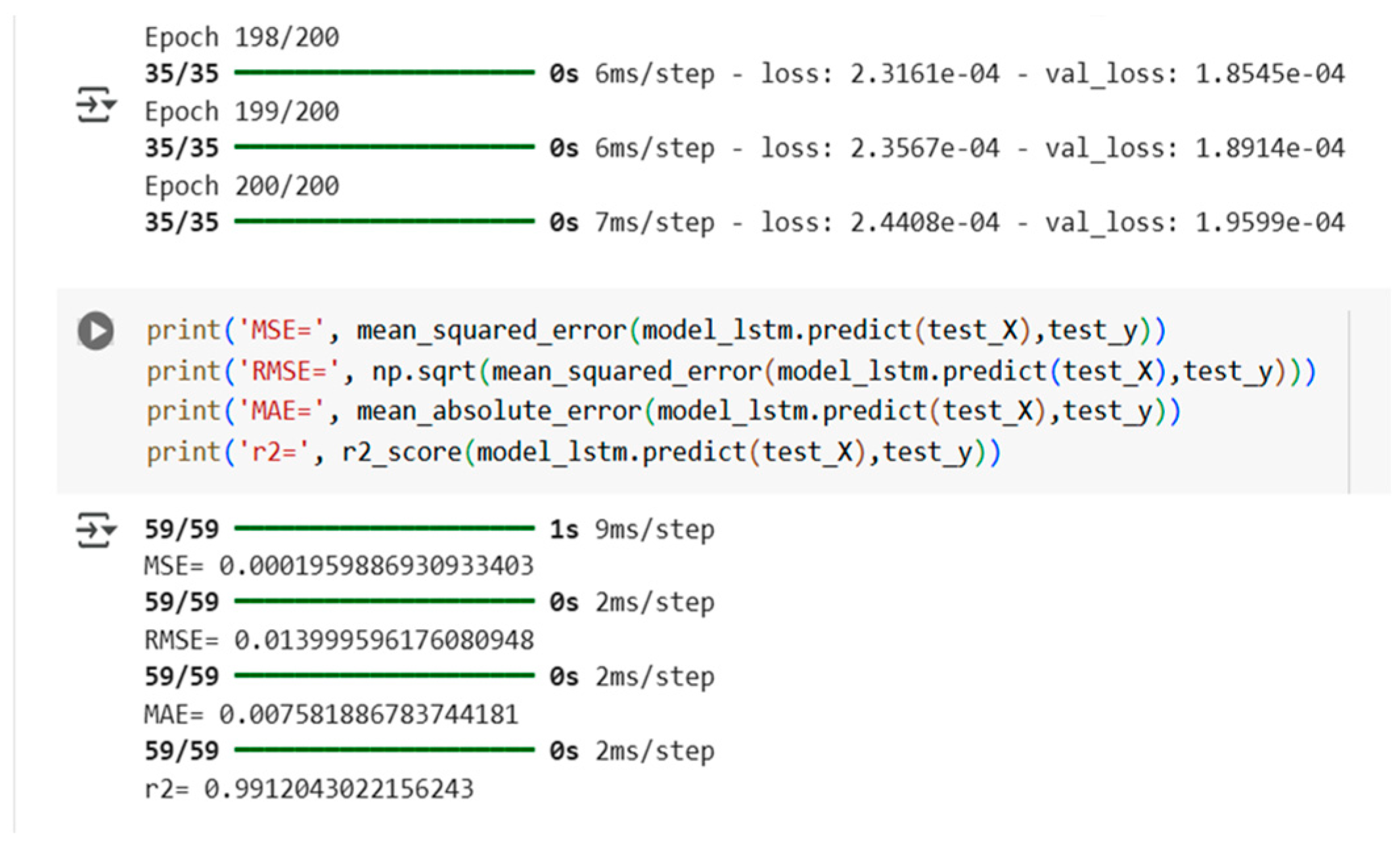Click the val_loss: 1.8914e-04 value
The image size is (1400, 844).
(1269, 149)
